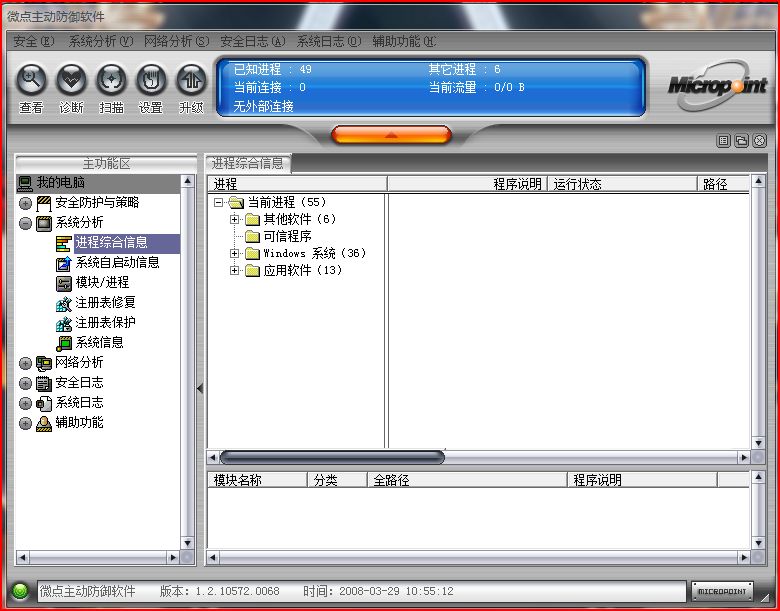Open 设置 settings toolbar icon
This screenshot has width=780, height=611.
point(151,80)
